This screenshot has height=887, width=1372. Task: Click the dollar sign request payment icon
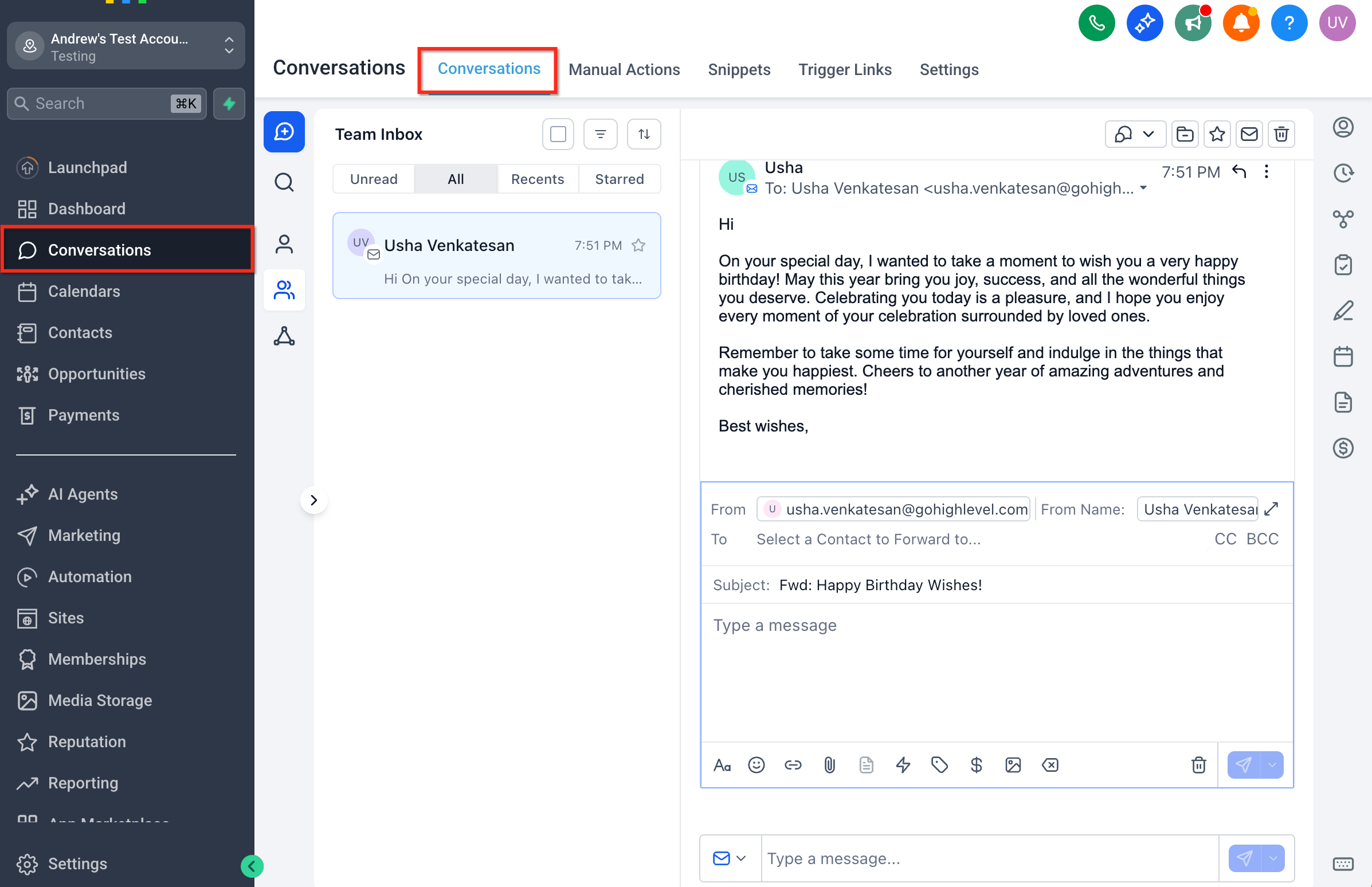click(x=976, y=765)
